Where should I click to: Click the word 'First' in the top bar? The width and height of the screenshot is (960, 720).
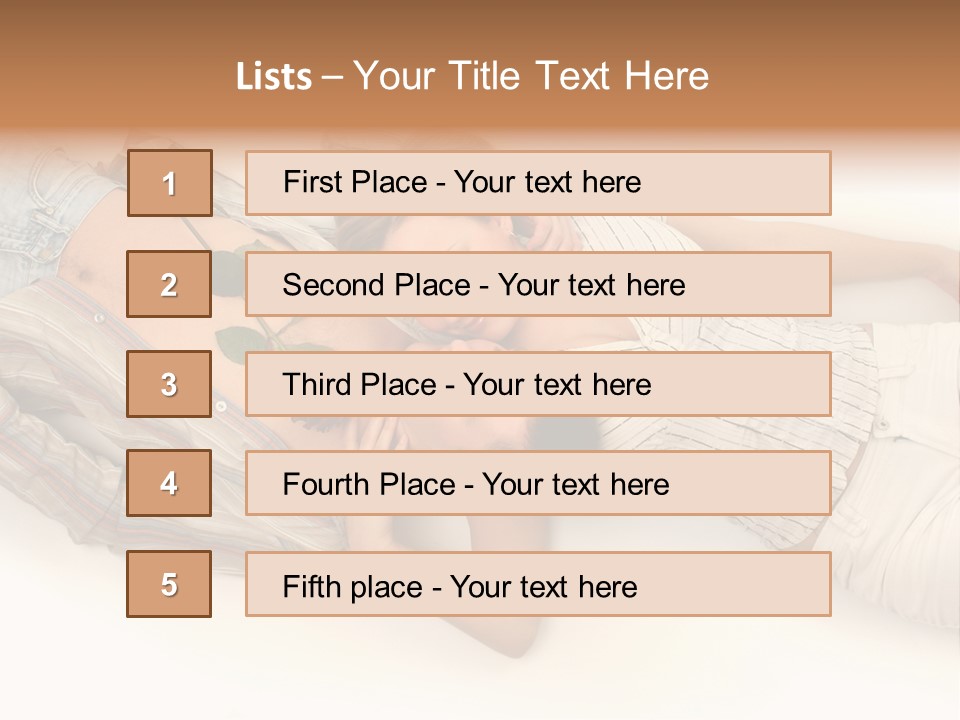click(312, 183)
